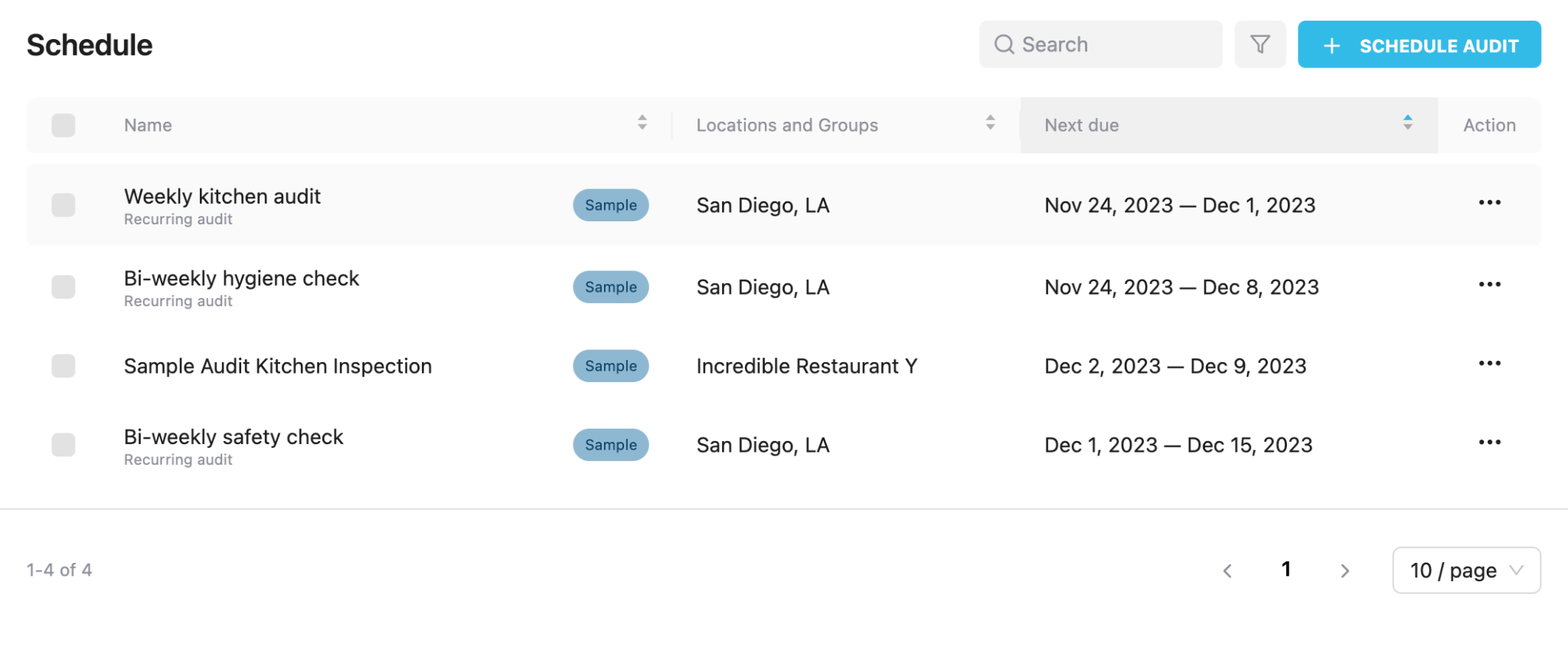This screenshot has height=667, width=1568.
Task: Select page 1 in pagination
Action: [1286, 570]
